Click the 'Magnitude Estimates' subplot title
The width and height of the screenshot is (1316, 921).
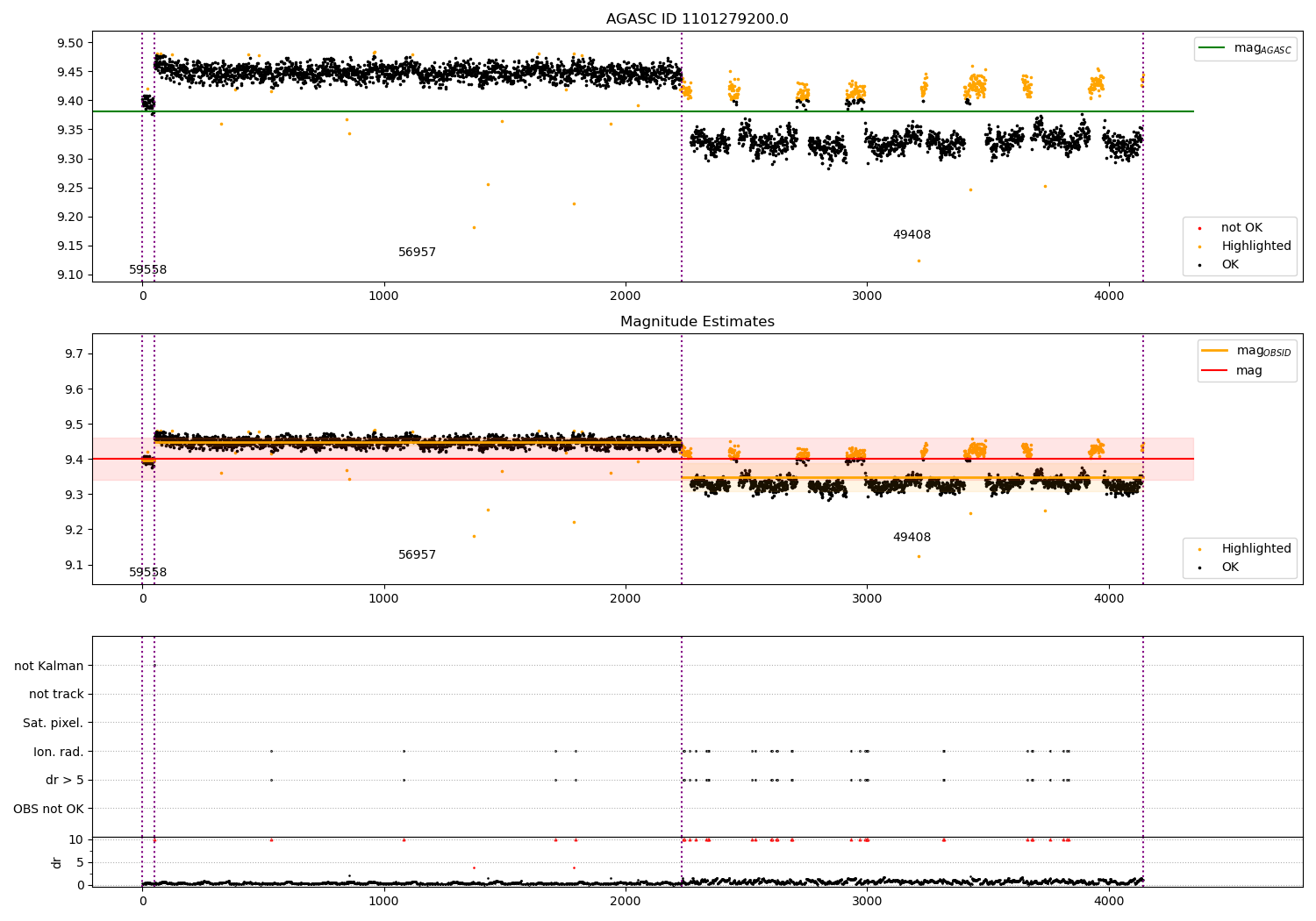point(697,322)
